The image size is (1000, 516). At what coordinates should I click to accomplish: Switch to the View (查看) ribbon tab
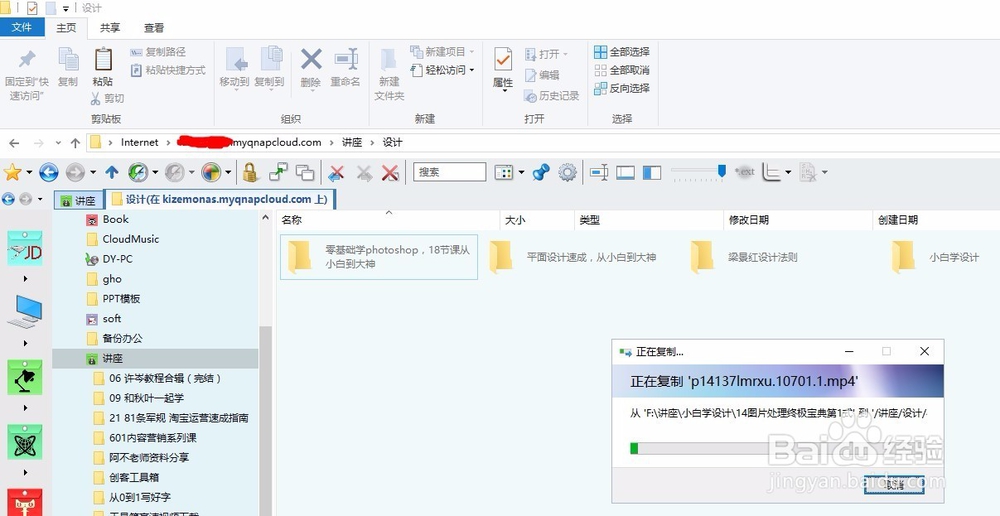[x=154, y=27]
